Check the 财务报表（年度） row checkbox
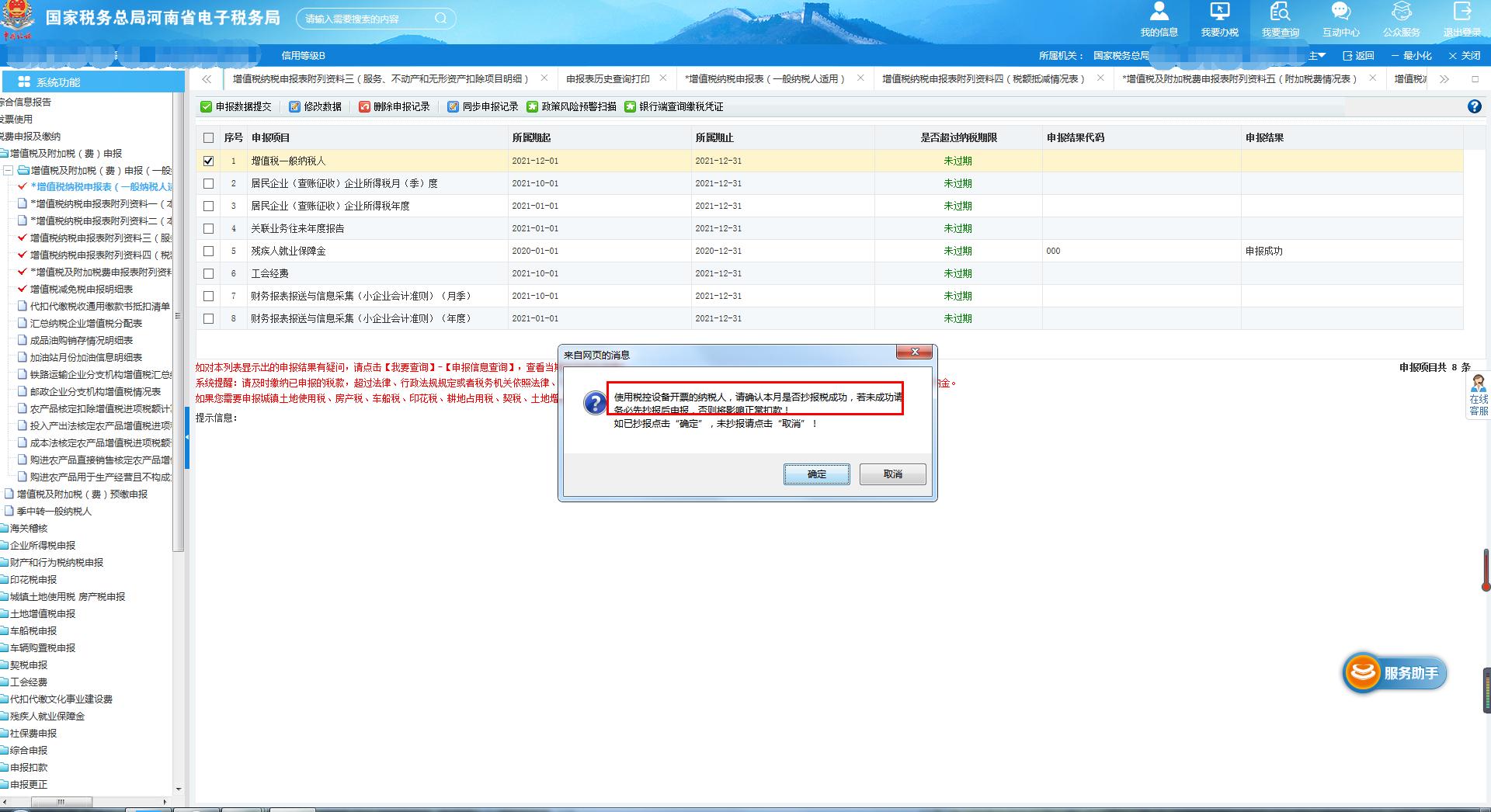 [x=208, y=318]
